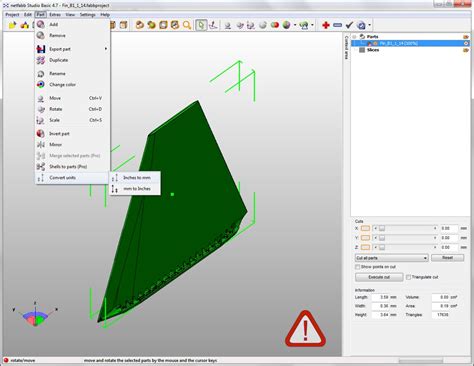Enable Show points on cut checkbox
The width and height of the screenshot is (474, 366).
(x=357, y=267)
